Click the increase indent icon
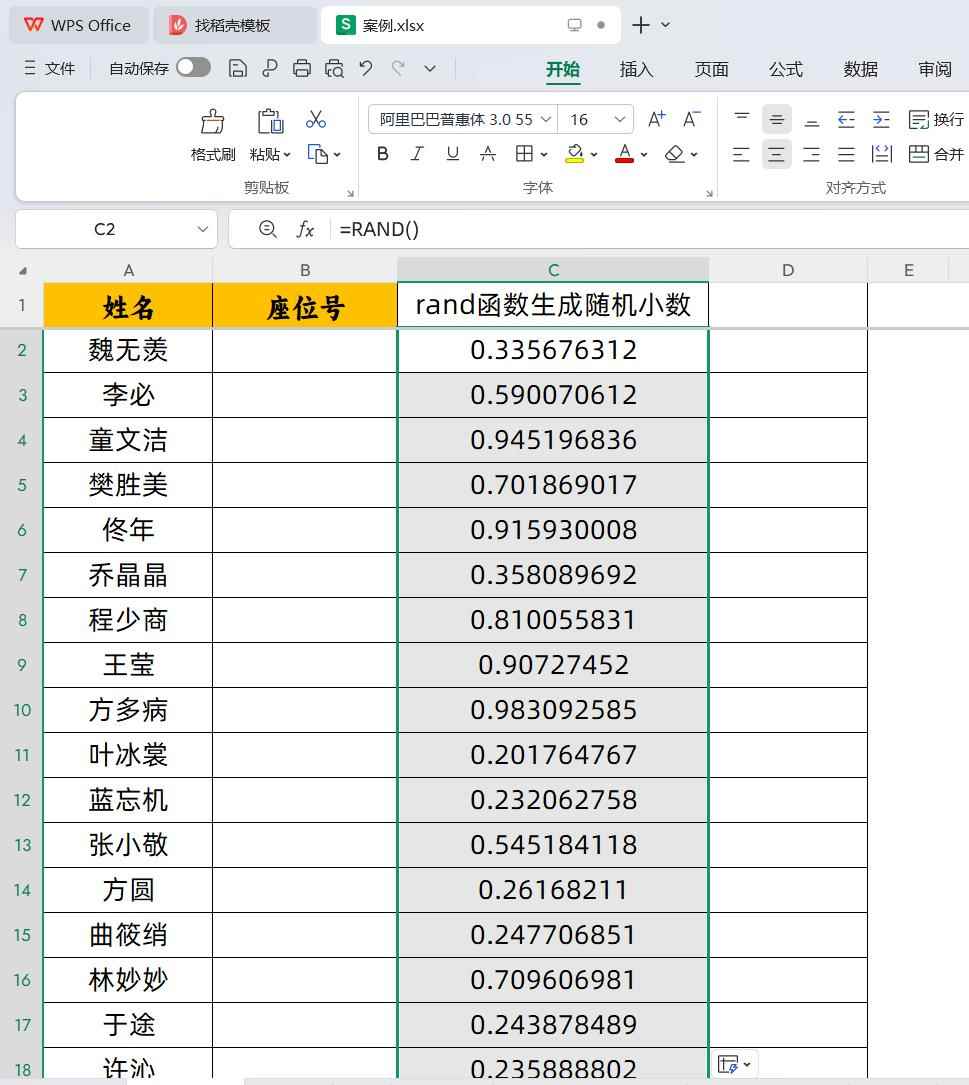The width and height of the screenshot is (969, 1085). point(881,120)
